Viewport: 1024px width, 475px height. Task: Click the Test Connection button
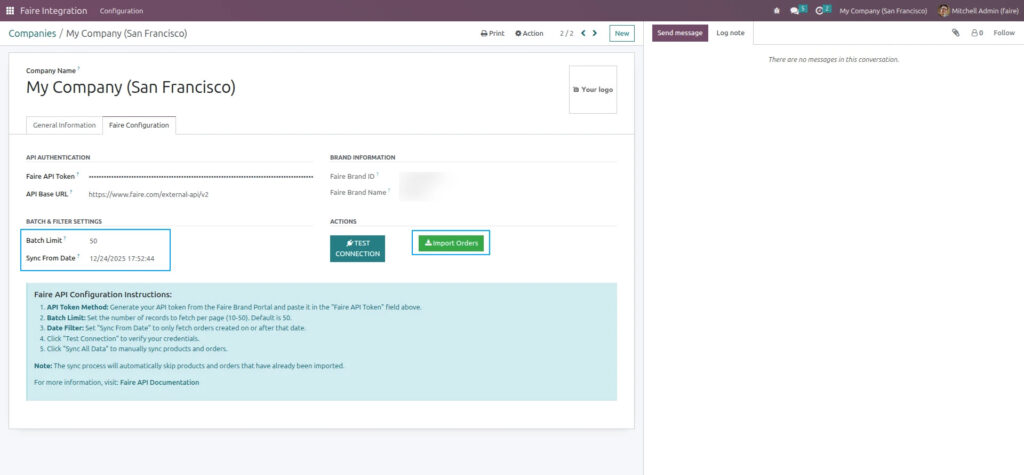pyautogui.click(x=357, y=249)
